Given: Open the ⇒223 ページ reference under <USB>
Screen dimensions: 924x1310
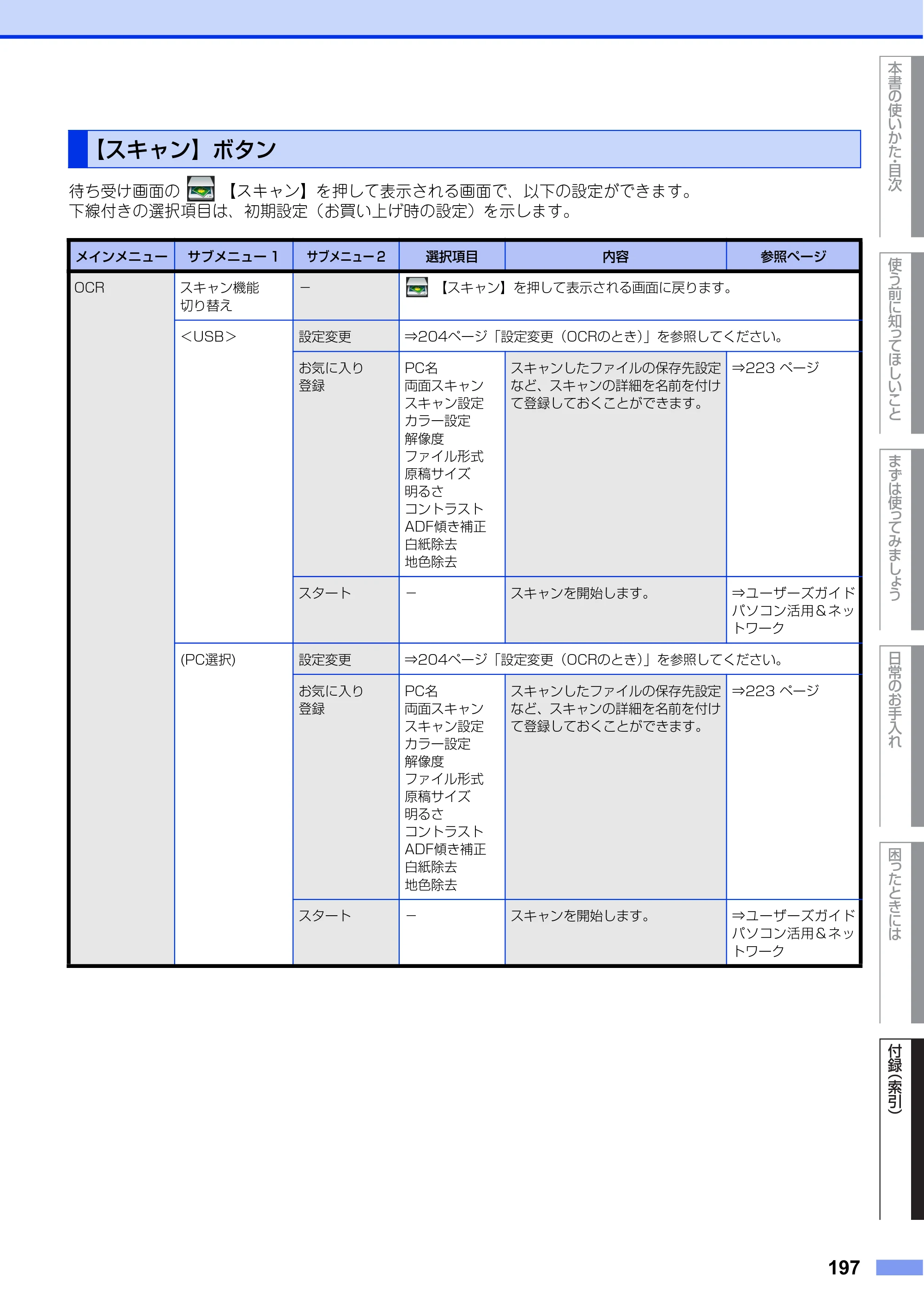Looking at the screenshot, I should coord(775,368).
